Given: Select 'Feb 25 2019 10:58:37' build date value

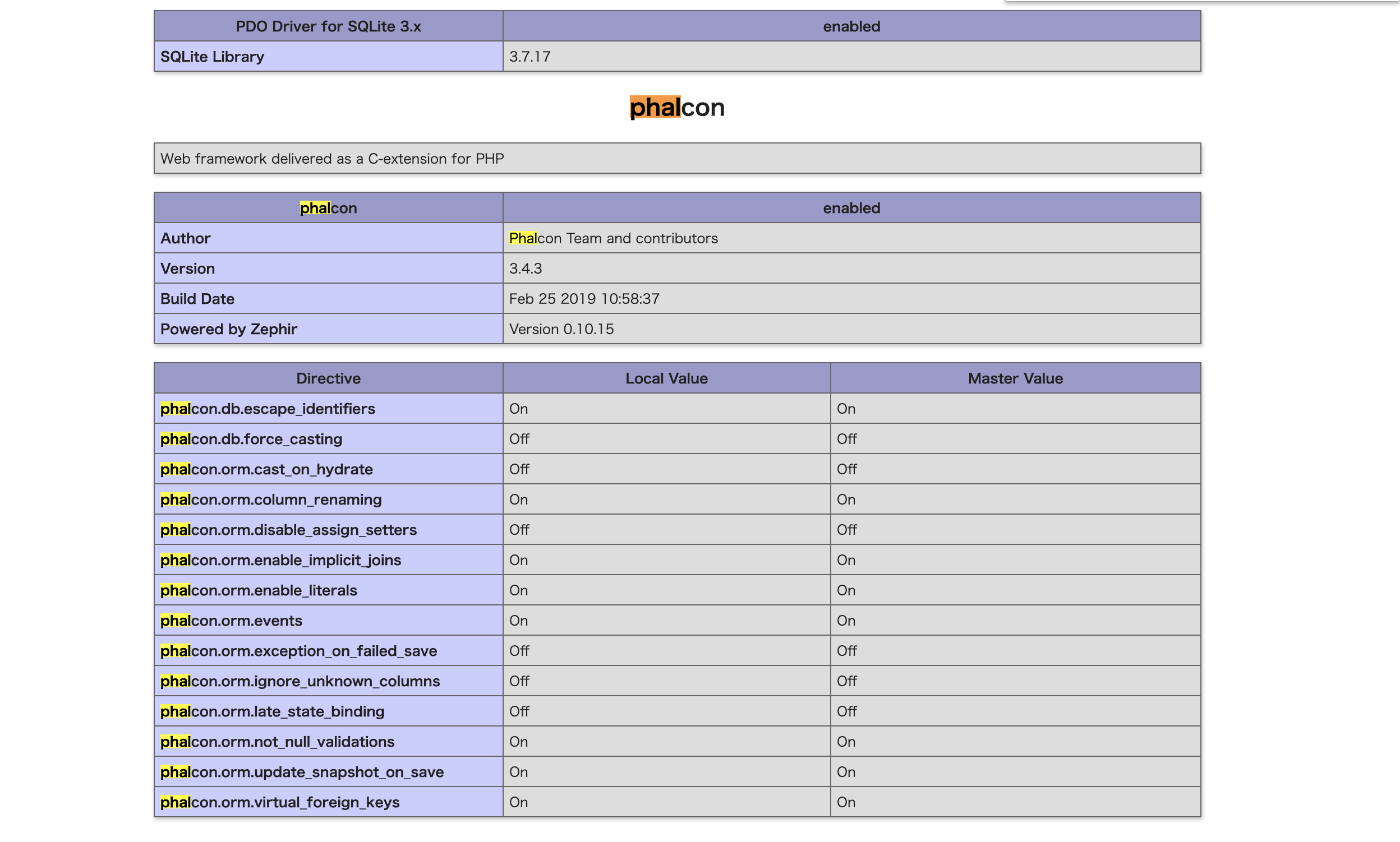Looking at the screenshot, I should tap(584, 298).
